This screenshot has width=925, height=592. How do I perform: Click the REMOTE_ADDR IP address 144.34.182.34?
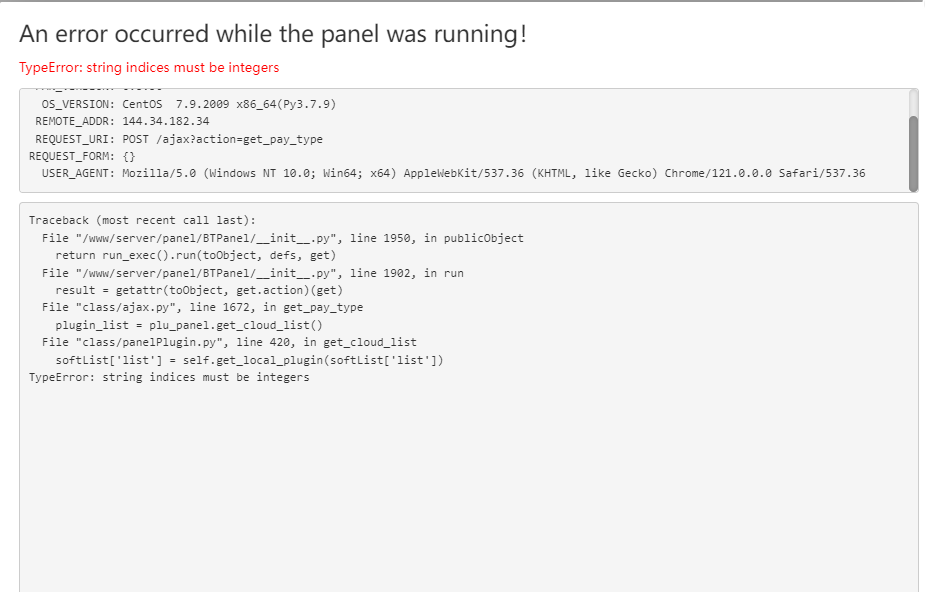coord(166,121)
